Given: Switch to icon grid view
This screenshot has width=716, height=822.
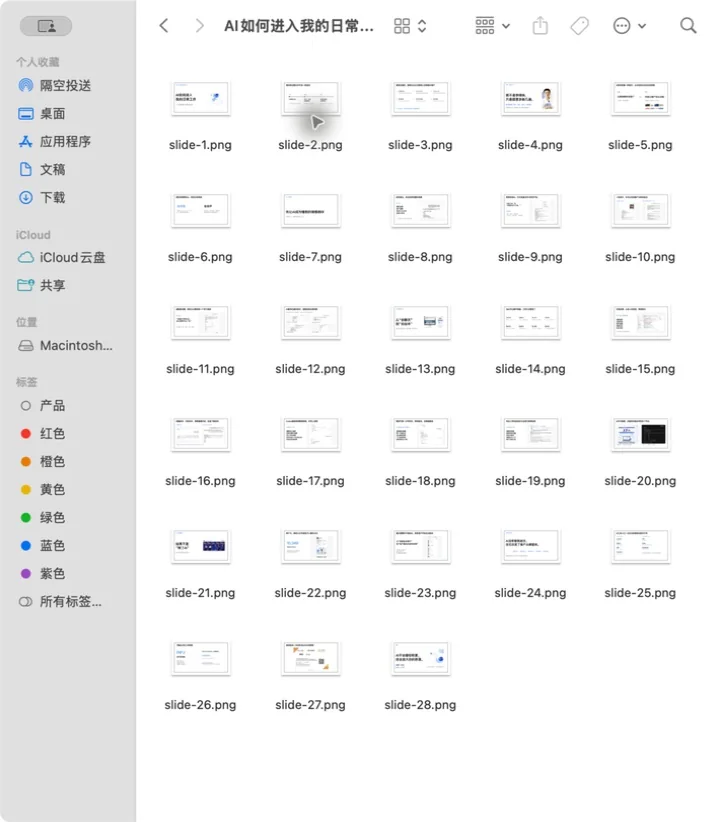Looking at the screenshot, I should tap(402, 26).
